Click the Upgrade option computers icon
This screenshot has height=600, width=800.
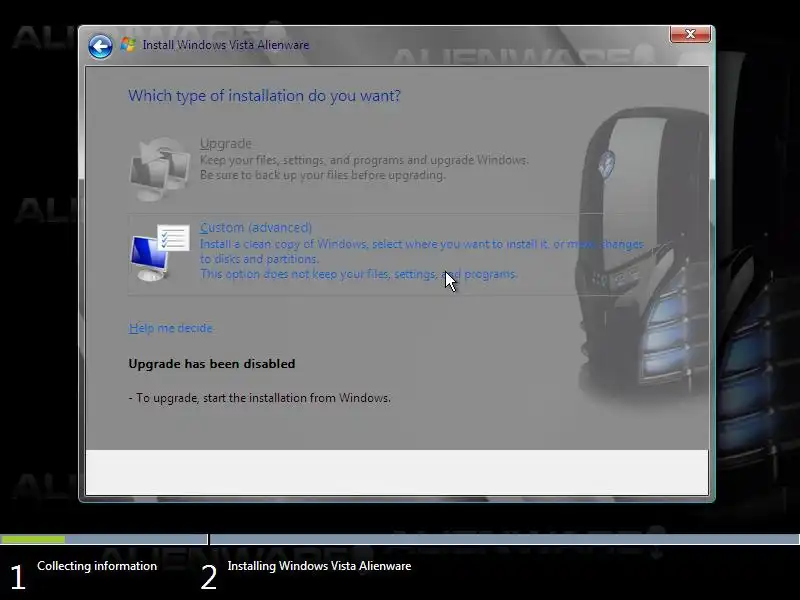[159, 169]
